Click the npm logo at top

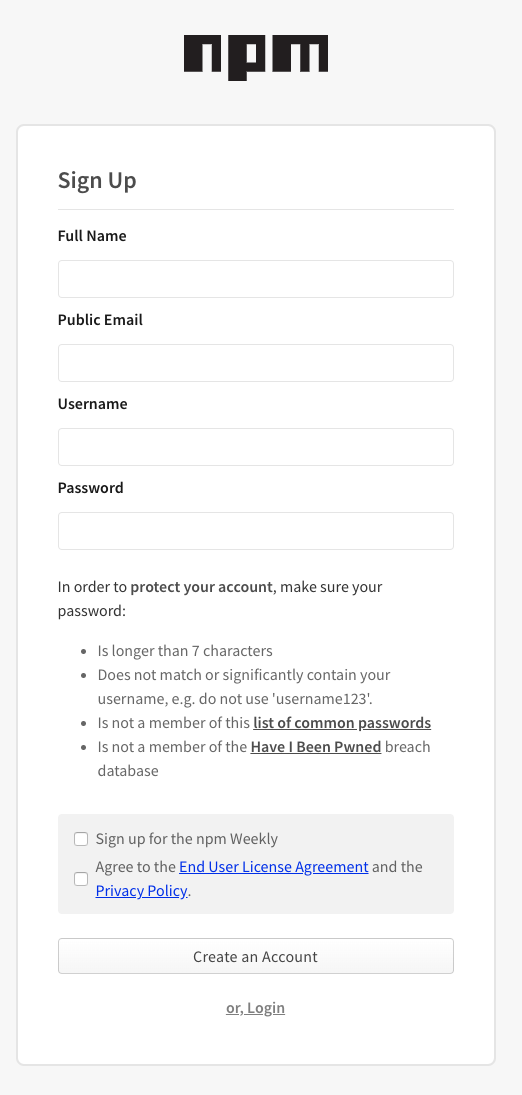[x=256, y=58]
